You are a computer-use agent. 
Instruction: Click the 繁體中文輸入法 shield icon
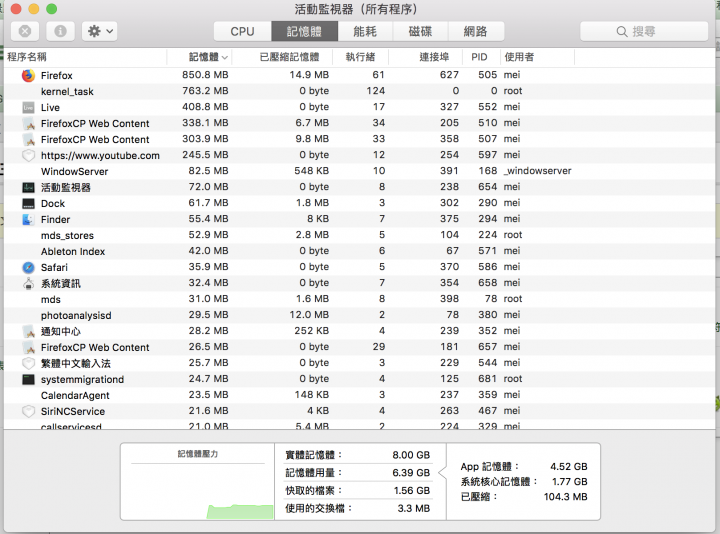click(28, 363)
